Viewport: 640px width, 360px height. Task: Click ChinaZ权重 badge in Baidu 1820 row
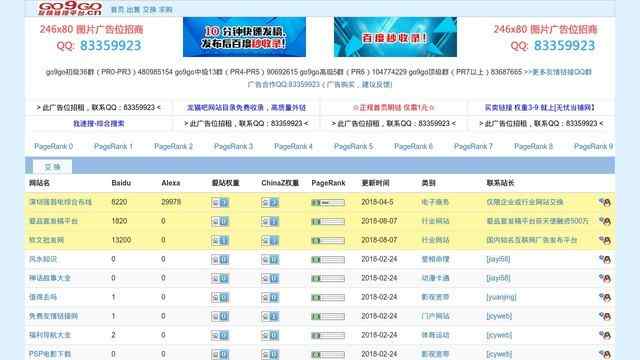(x=270, y=221)
